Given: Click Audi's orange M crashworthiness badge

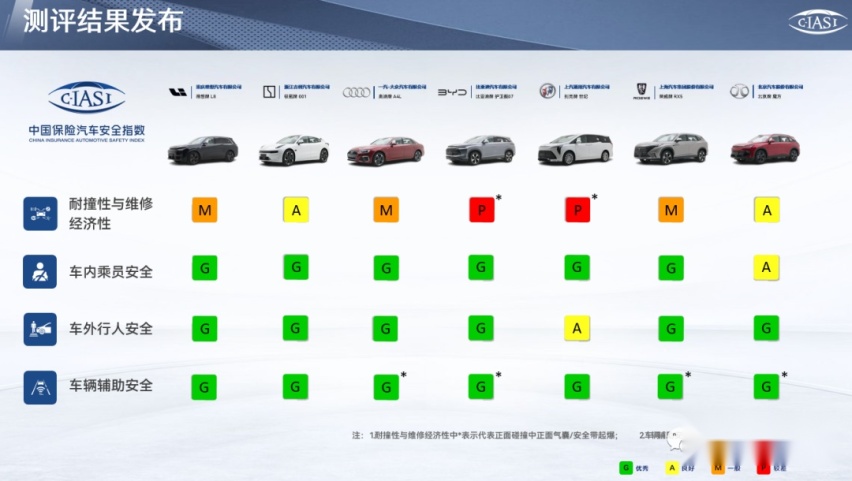Looking at the screenshot, I should pos(386,210).
